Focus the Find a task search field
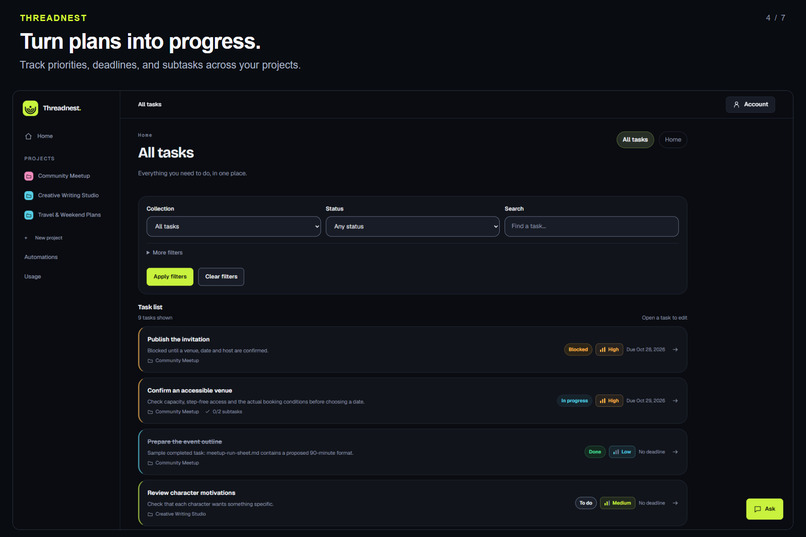Screen dimensions: 806x537 coord(591,227)
